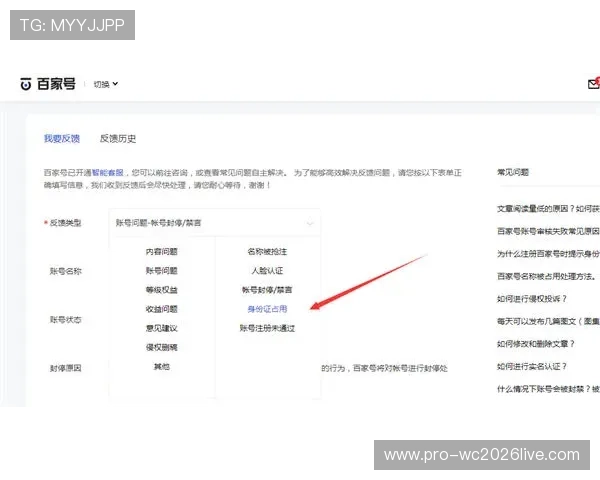
Task: Click the 账号状态 field label
Action: pos(65,320)
